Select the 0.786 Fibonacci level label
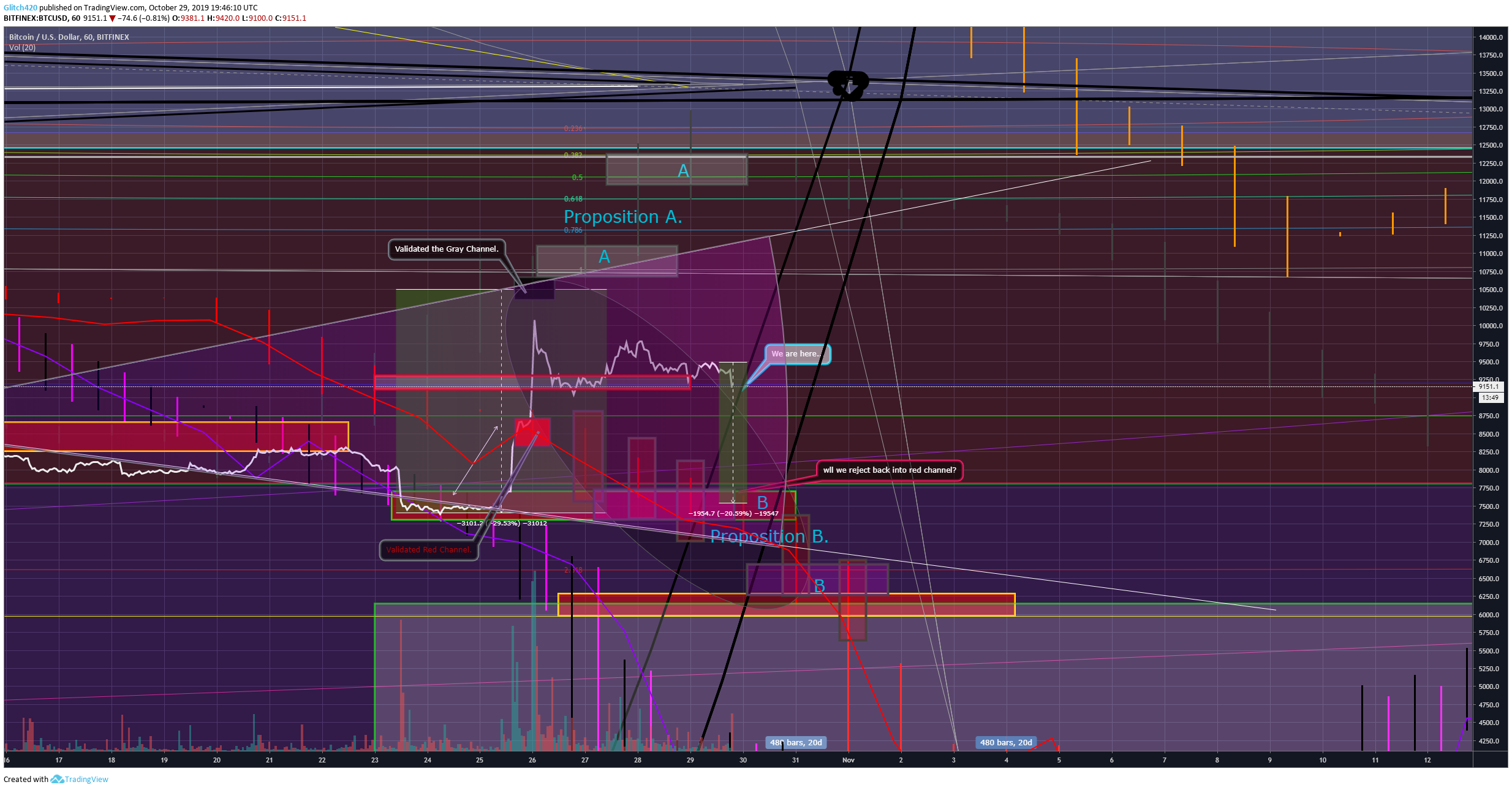 tap(573, 230)
